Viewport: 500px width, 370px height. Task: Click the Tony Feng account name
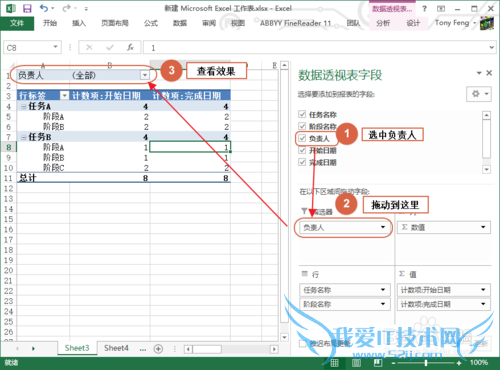pos(452,23)
